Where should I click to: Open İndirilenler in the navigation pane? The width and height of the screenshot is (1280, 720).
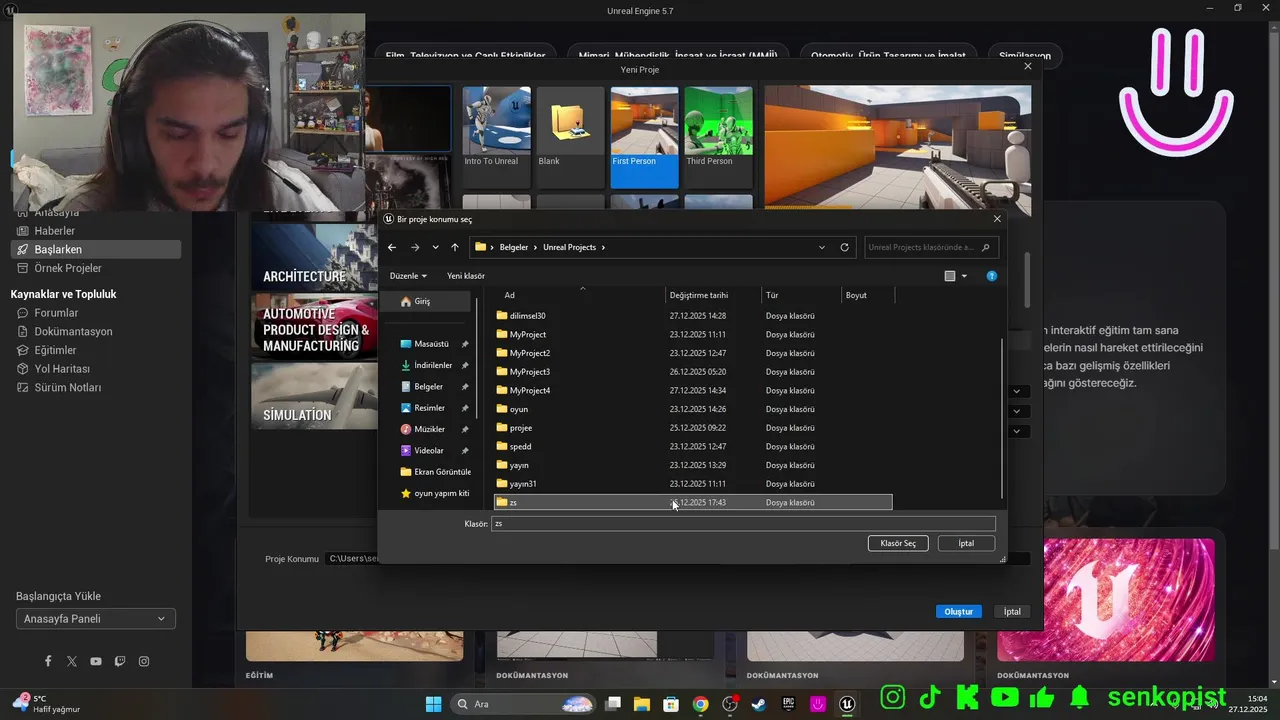point(434,365)
